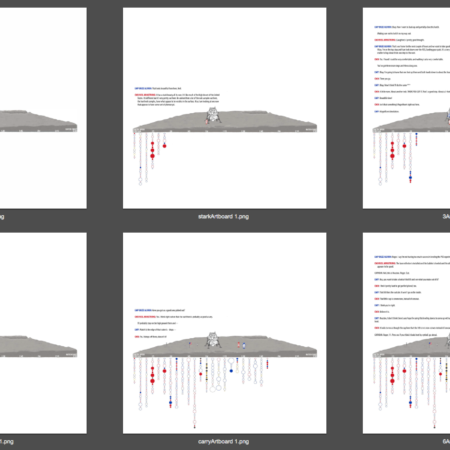Click the transcript text in carryArtboard thumbnail
Image resolution: width=450 pixels, height=450 pixels.
coord(173,323)
